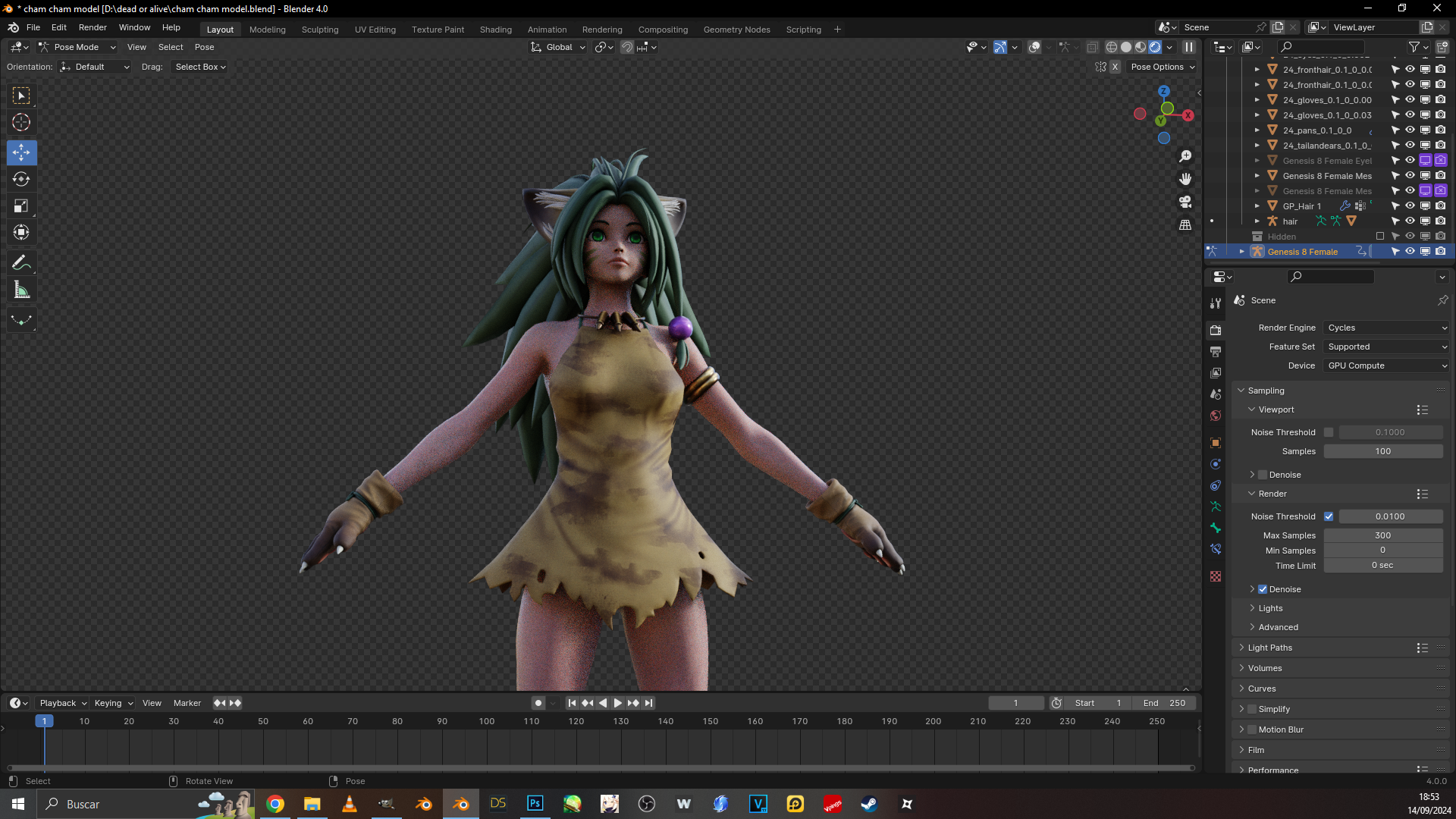This screenshot has height=819, width=1456.
Task: Open the Render Engine dropdown
Action: (x=1387, y=328)
